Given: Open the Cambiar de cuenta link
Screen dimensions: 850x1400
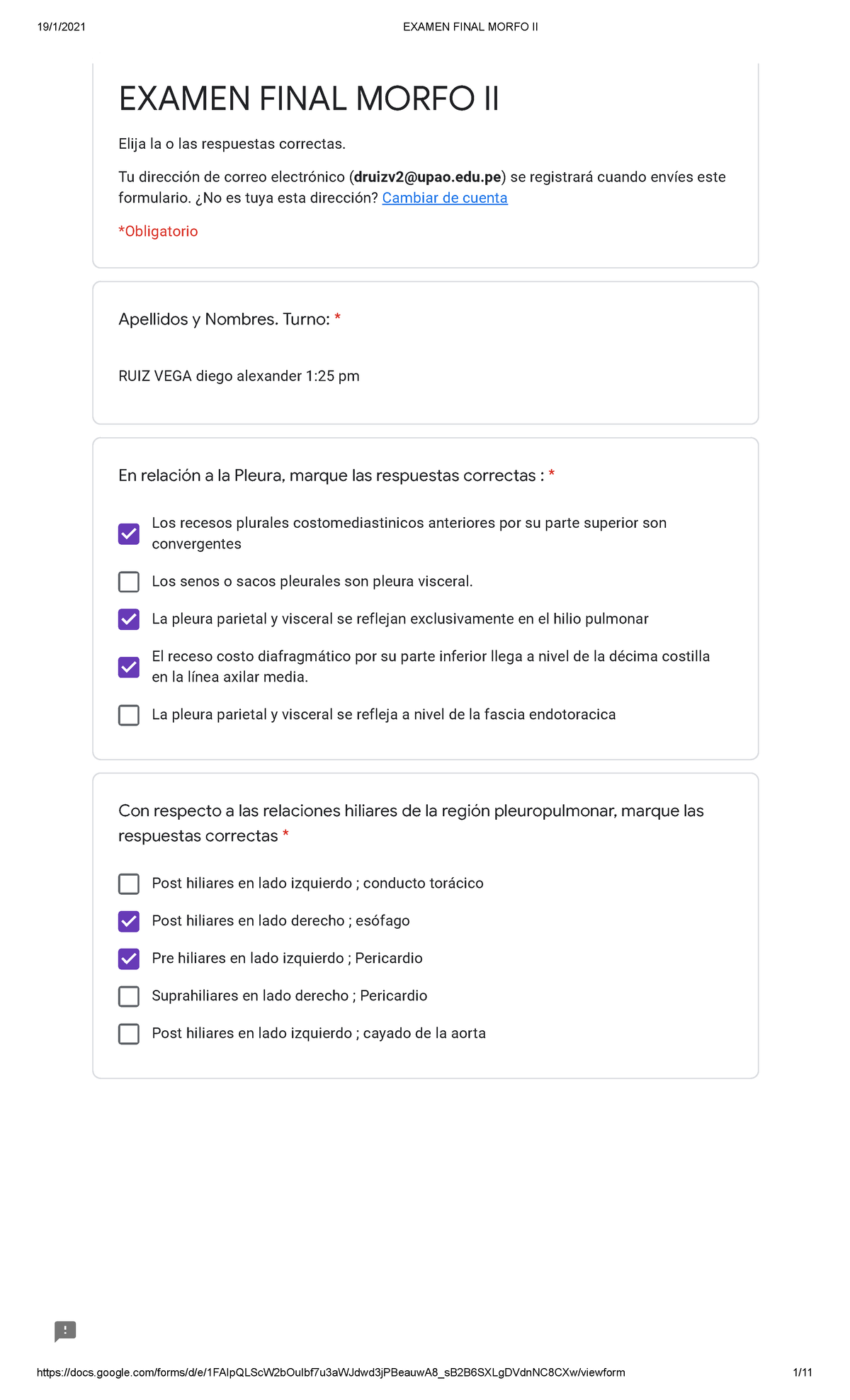Looking at the screenshot, I should coord(444,198).
